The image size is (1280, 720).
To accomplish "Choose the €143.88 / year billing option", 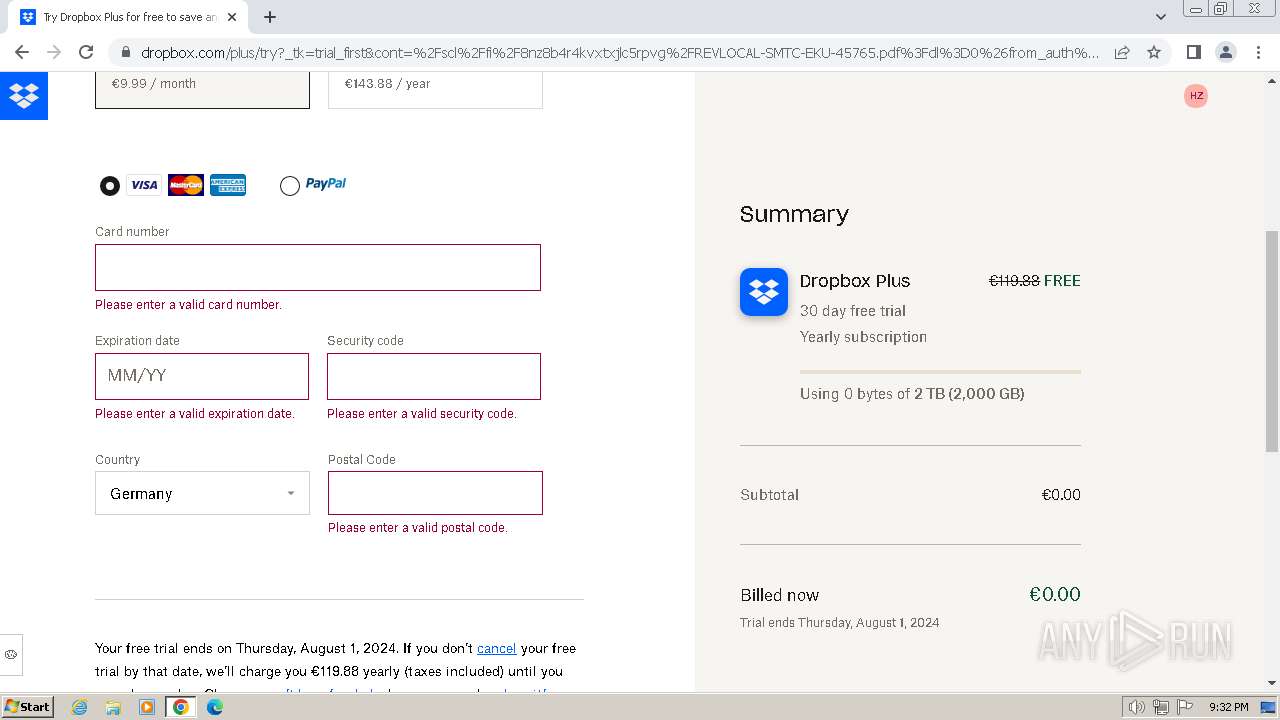I will click(435, 89).
